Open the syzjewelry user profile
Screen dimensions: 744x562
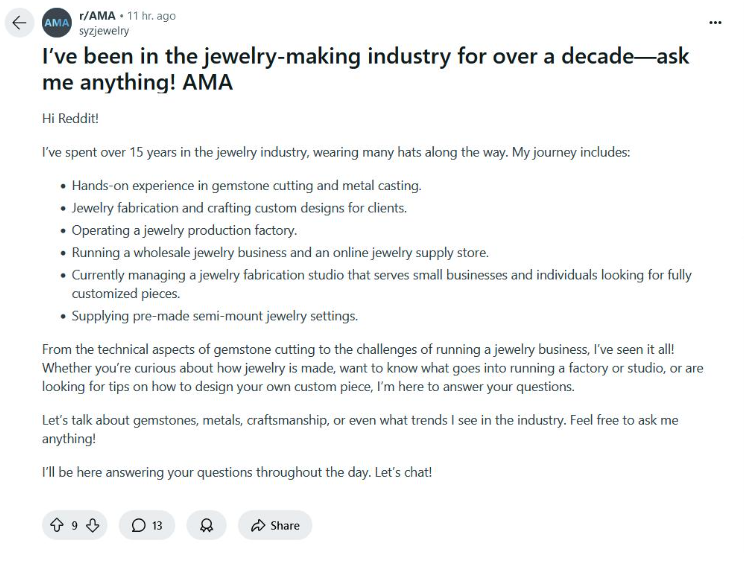point(104,31)
